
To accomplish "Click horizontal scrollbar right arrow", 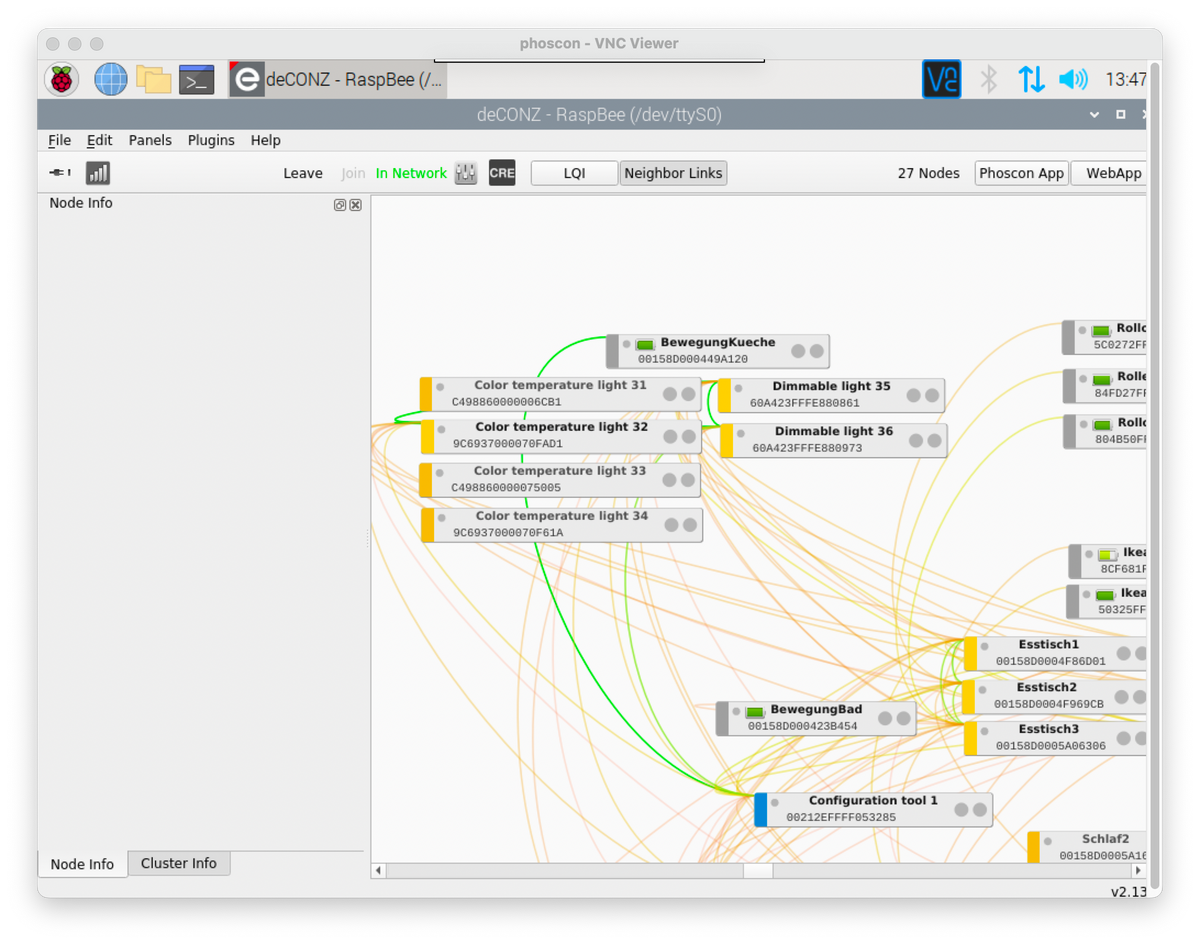I will (1138, 871).
